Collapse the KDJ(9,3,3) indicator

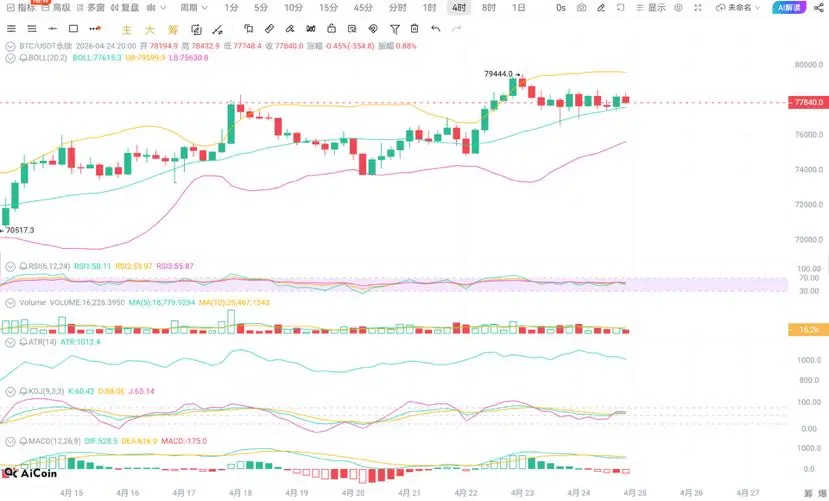10,392
